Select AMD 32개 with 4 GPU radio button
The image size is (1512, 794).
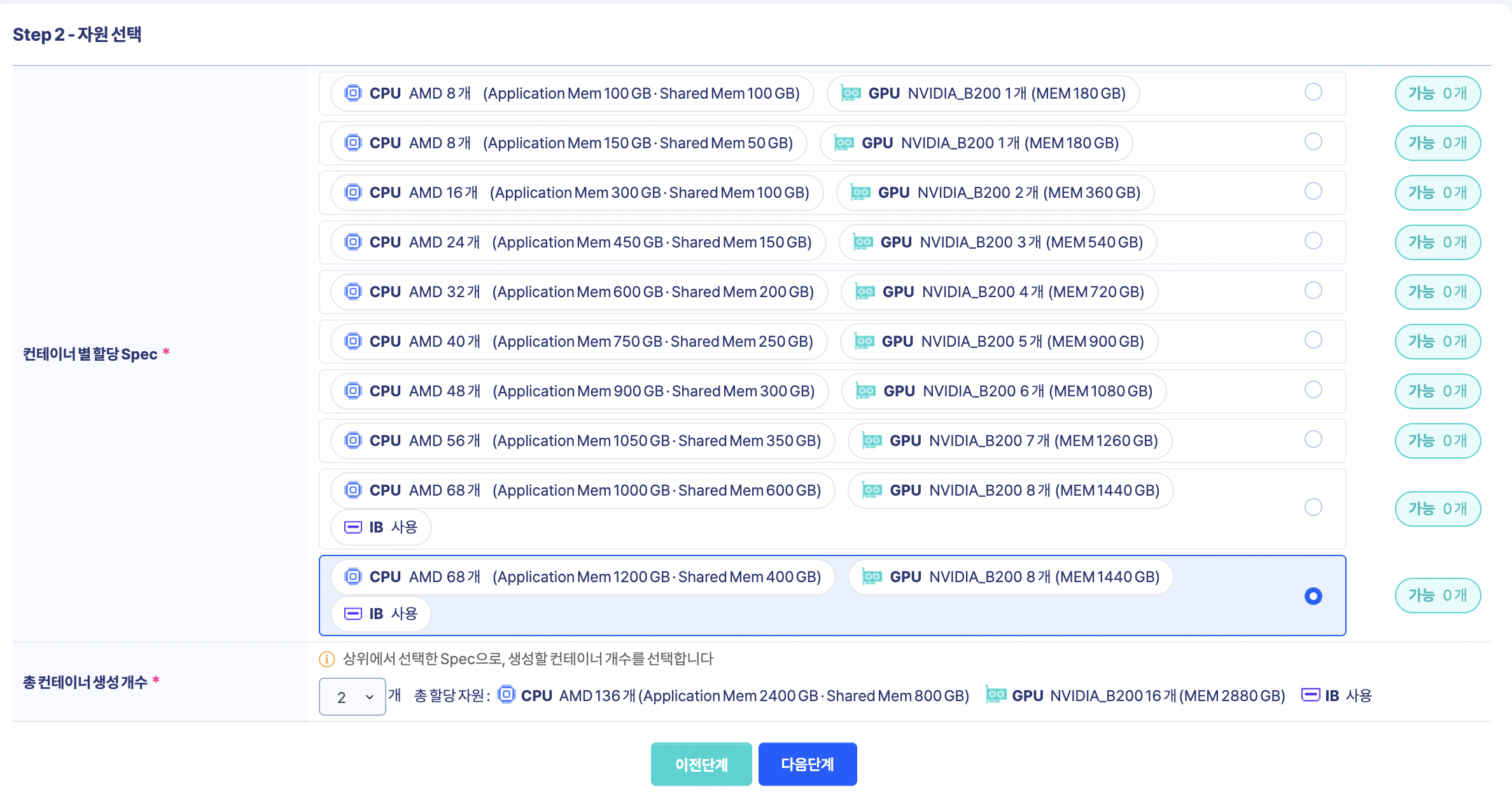[x=1313, y=291]
